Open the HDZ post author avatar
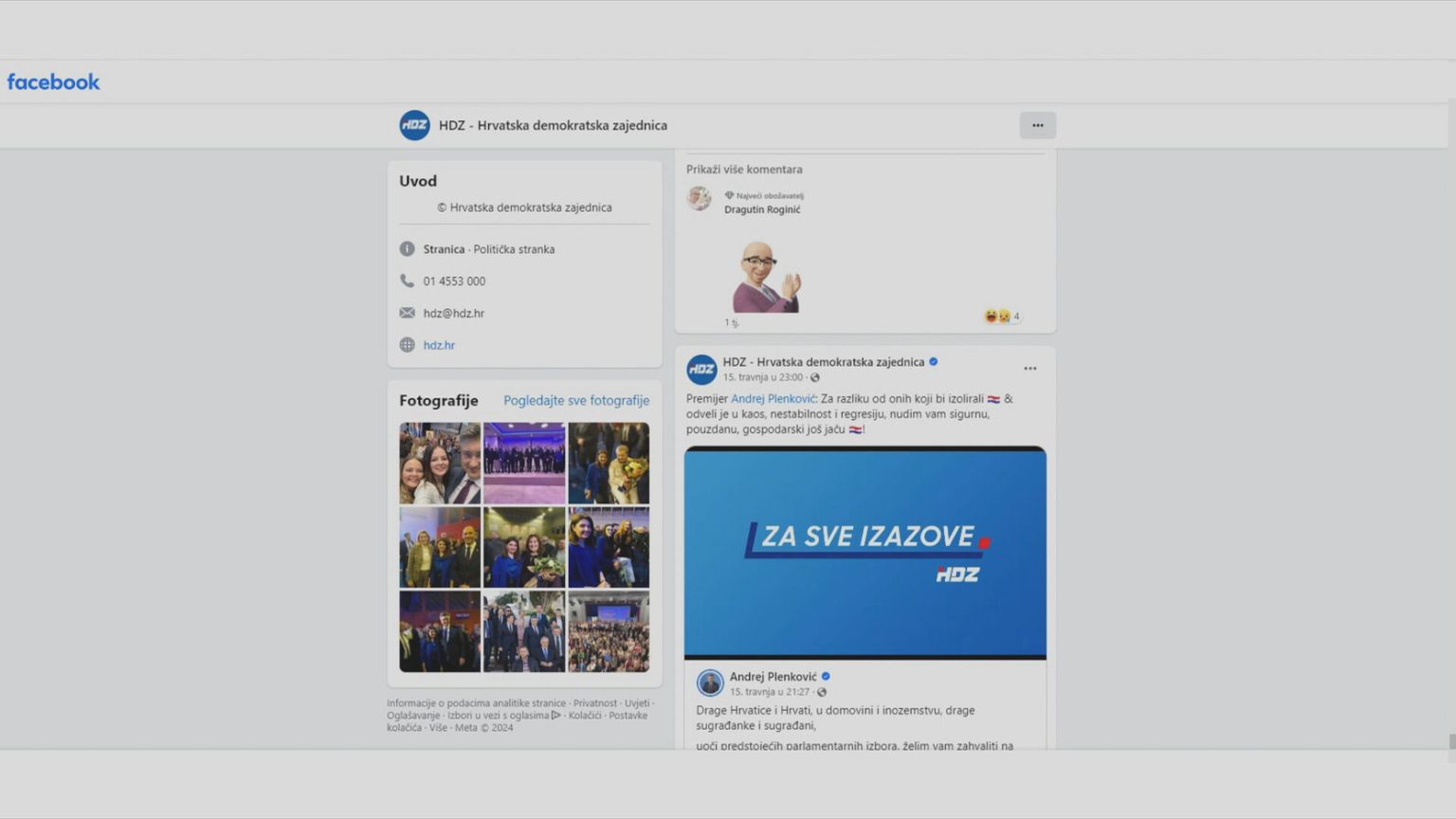The height and width of the screenshot is (819, 1456). (x=701, y=369)
